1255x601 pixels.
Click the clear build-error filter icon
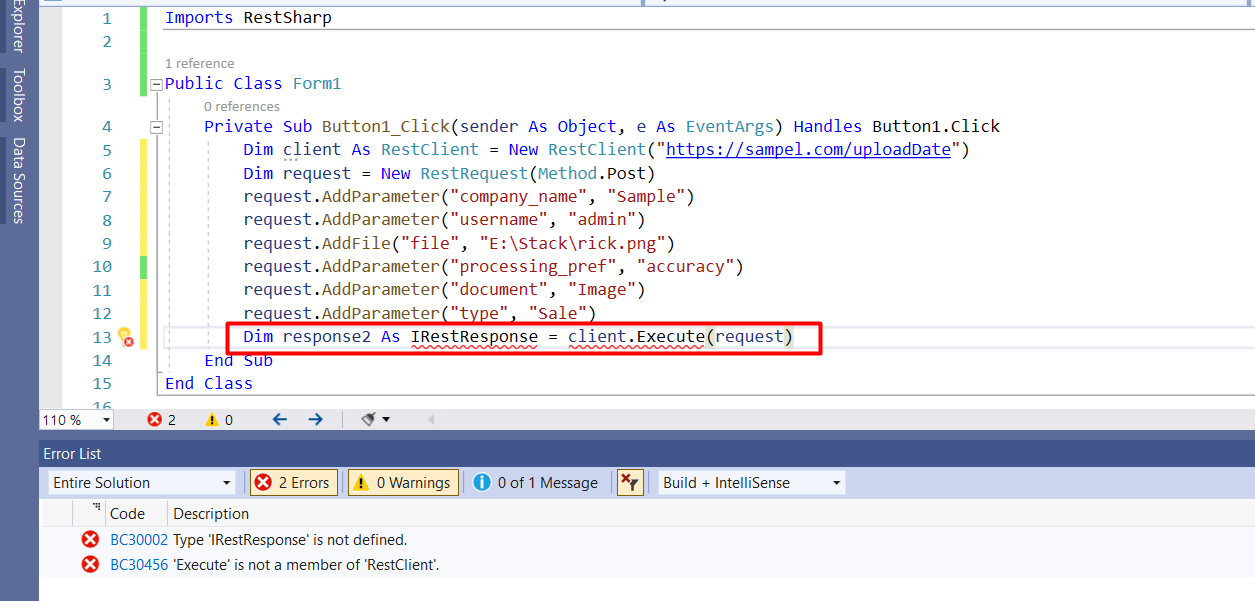coord(630,483)
